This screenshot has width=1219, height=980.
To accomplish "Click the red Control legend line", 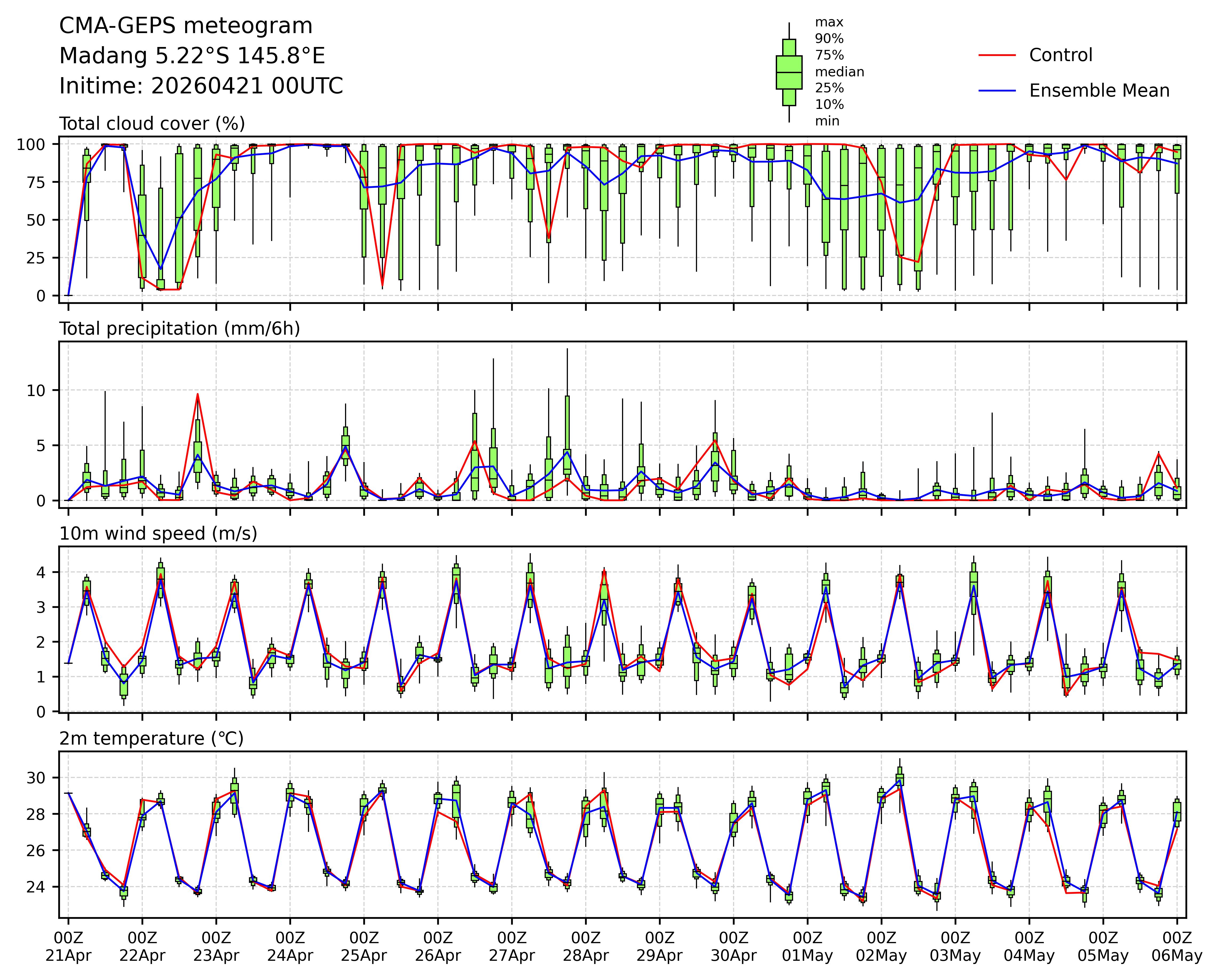I will [x=997, y=56].
